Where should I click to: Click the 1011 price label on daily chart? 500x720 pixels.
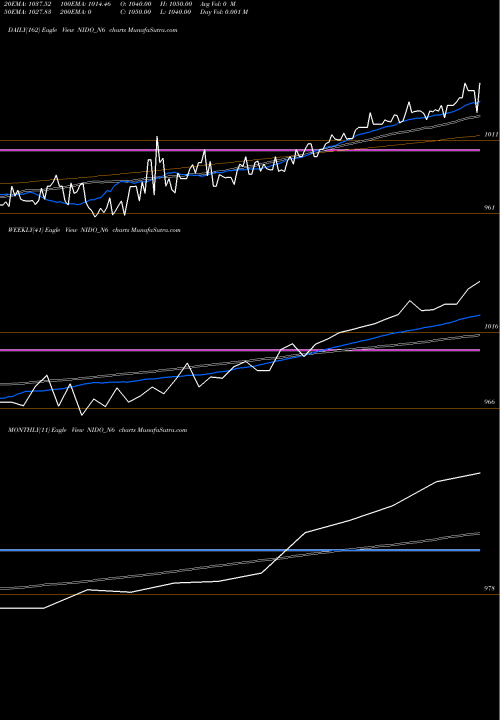coord(491,135)
